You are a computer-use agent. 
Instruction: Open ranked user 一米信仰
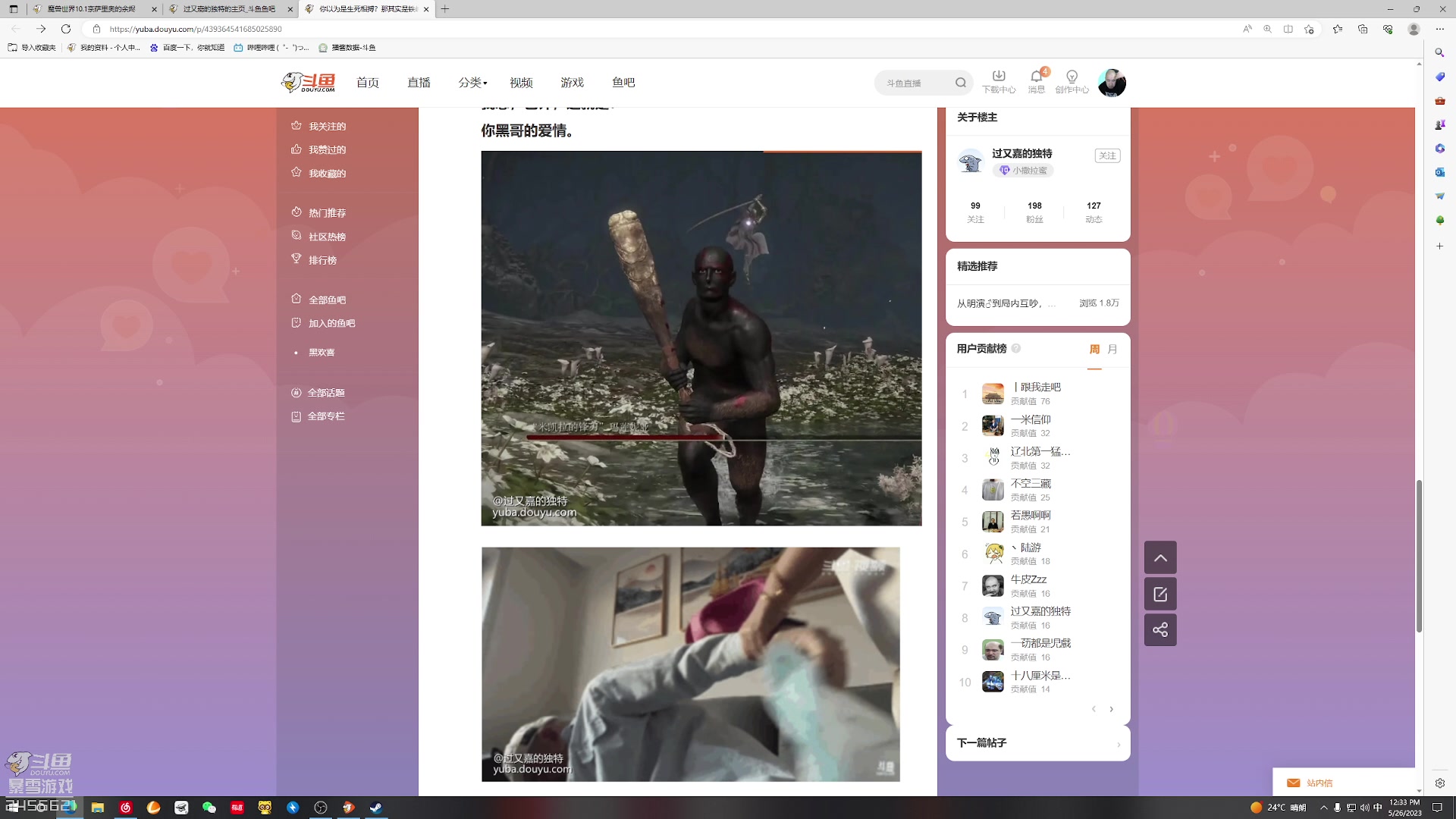(1030, 419)
